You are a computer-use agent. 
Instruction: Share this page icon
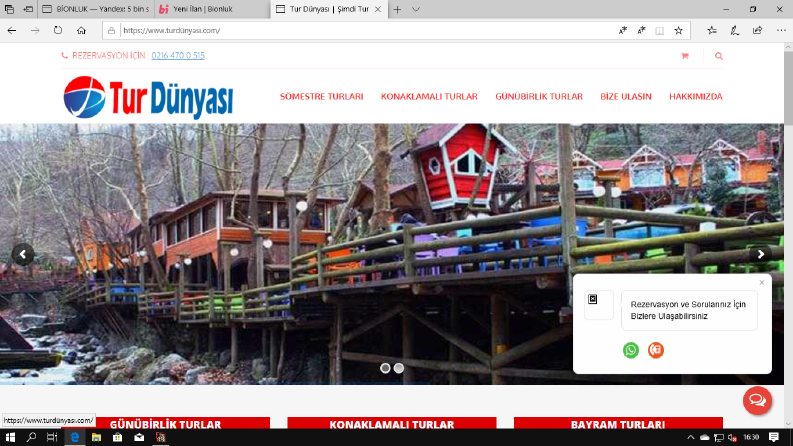click(758, 30)
